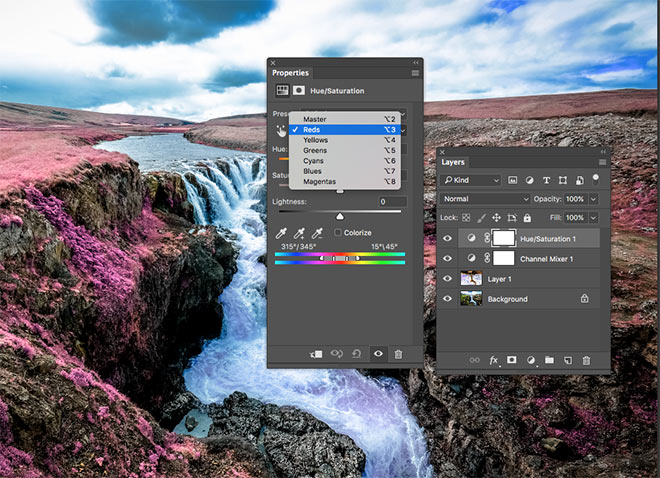Choose Reds in the color range menu
This screenshot has width=660, height=478.
coord(345,130)
